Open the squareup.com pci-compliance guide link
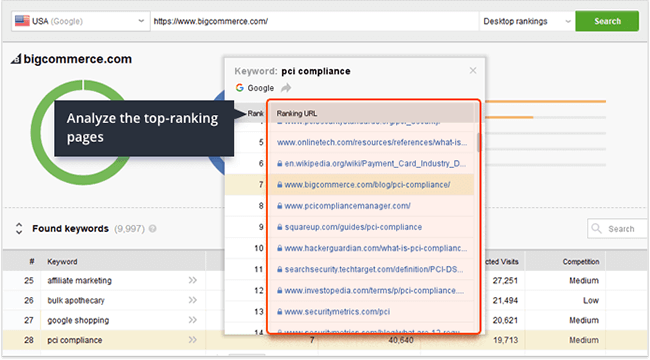Image resolution: width=650 pixels, height=360 pixels. click(x=353, y=227)
